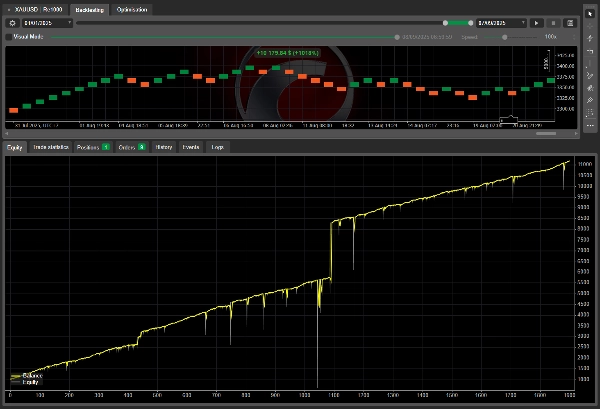Viewport: 600px width, 409px height.
Task: Start the backtest with play button
Action: coord(536,22)
